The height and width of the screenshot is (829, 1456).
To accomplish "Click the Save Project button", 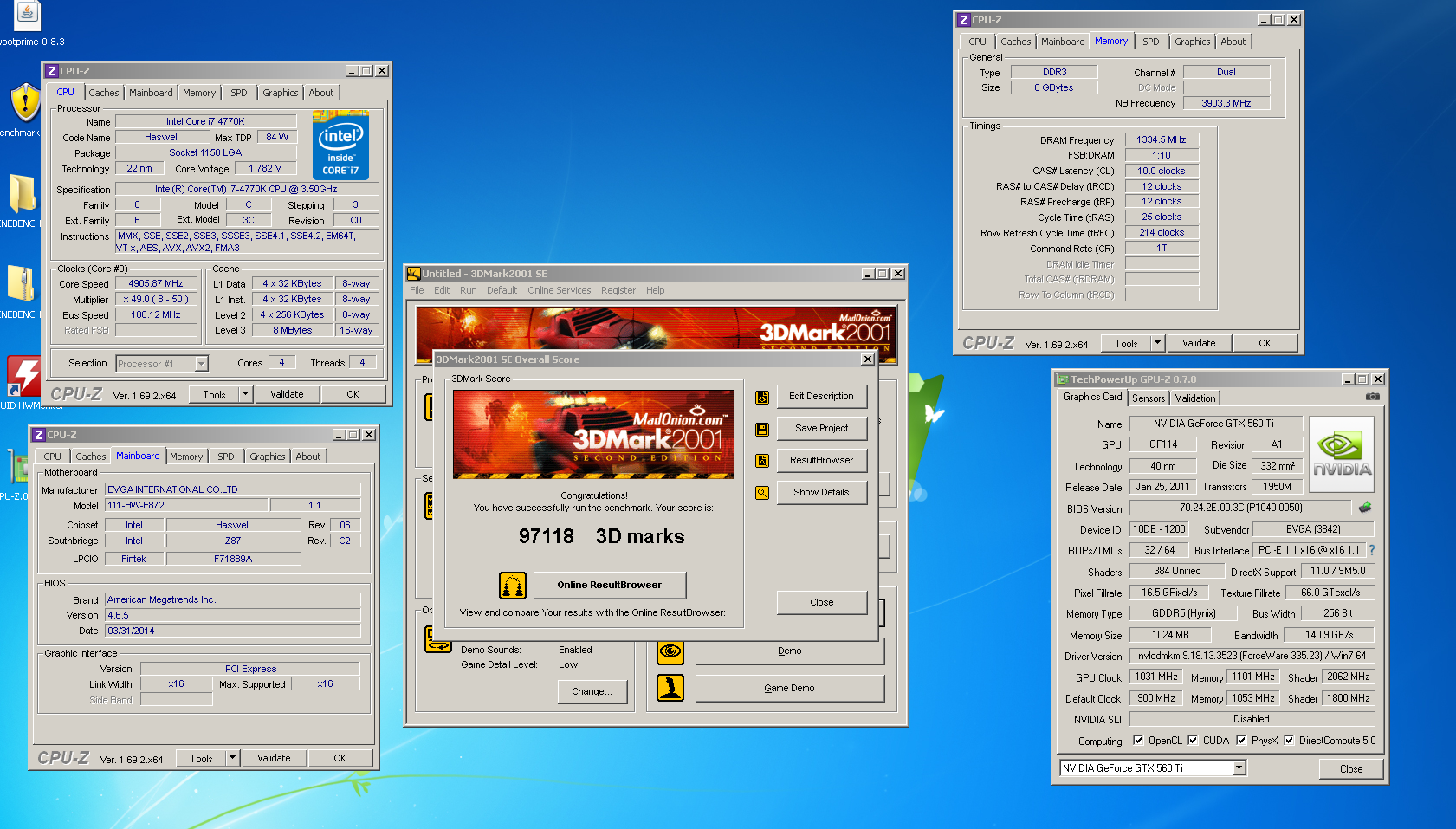I will click(x=821, y=429).
